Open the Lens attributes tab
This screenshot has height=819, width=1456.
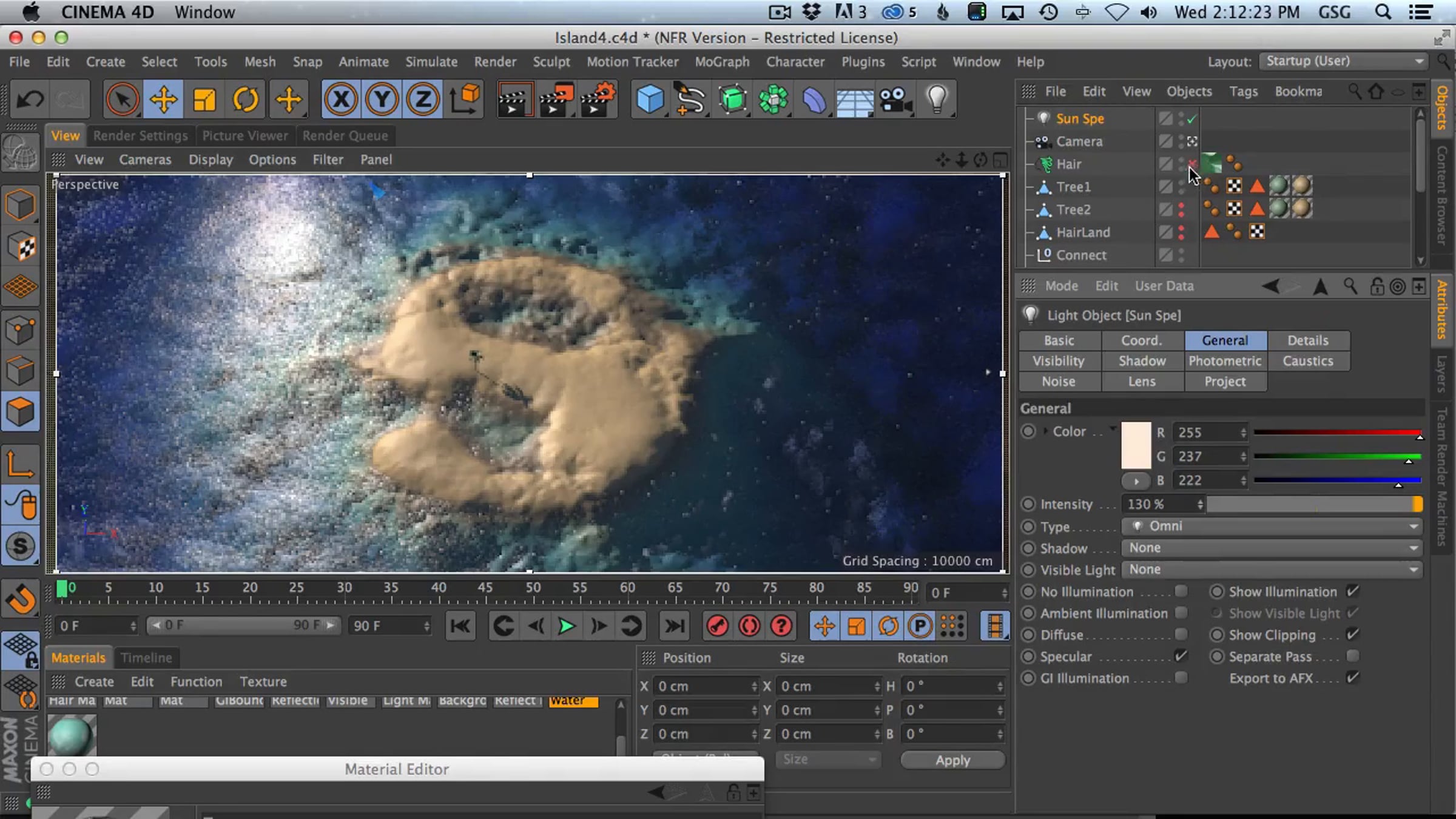[1142, 382]
